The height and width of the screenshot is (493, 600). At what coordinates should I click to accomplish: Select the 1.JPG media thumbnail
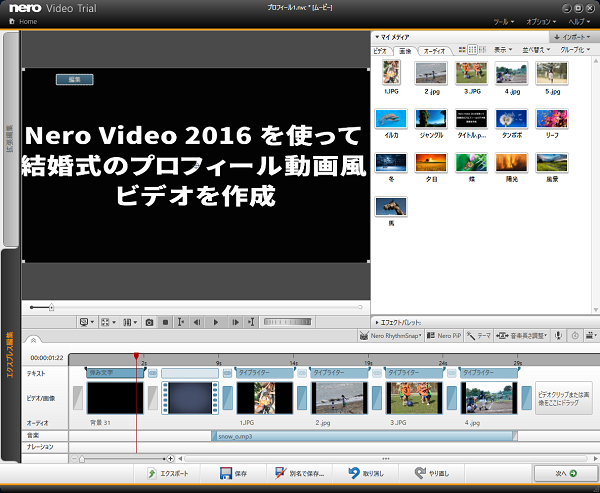(x=391, y=72)
